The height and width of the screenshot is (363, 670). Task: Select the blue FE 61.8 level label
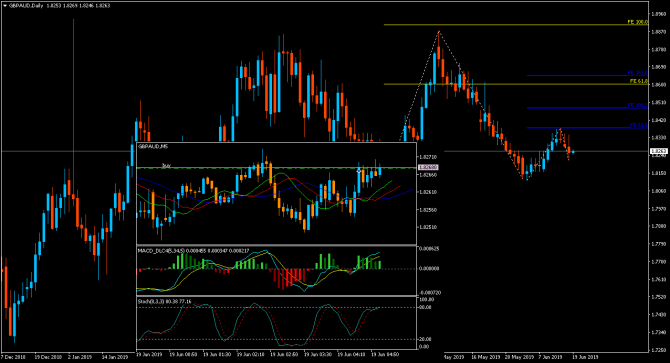[x=638, y=126]
